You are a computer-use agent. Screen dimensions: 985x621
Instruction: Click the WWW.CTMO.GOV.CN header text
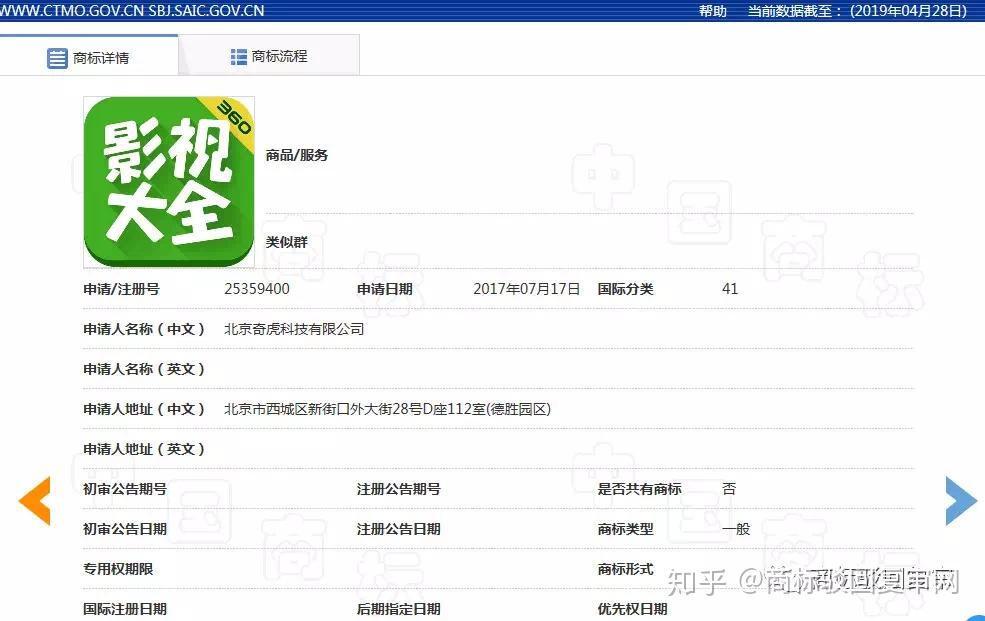pos(72,11)
